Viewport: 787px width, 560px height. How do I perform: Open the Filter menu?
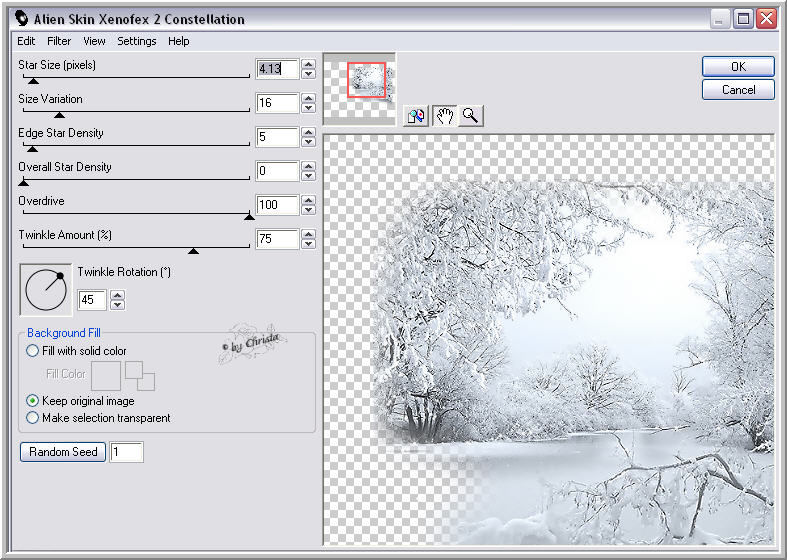click(59, 41)
